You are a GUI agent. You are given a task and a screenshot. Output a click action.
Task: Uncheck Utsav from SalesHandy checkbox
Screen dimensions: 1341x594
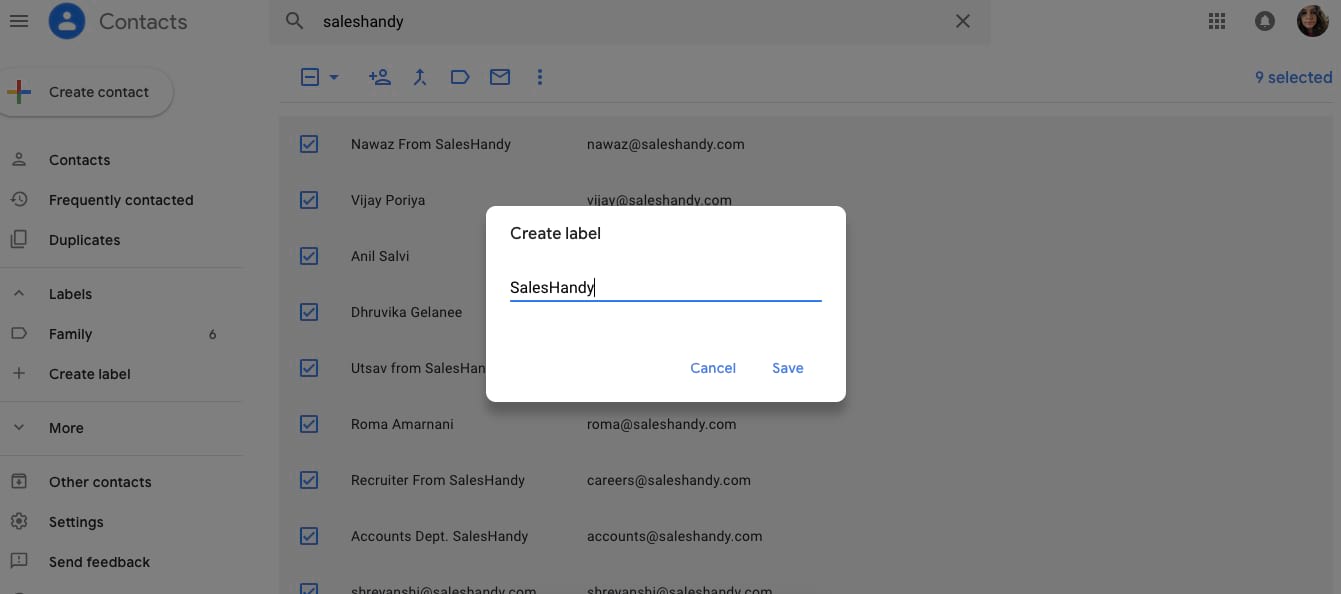point(309,368)
